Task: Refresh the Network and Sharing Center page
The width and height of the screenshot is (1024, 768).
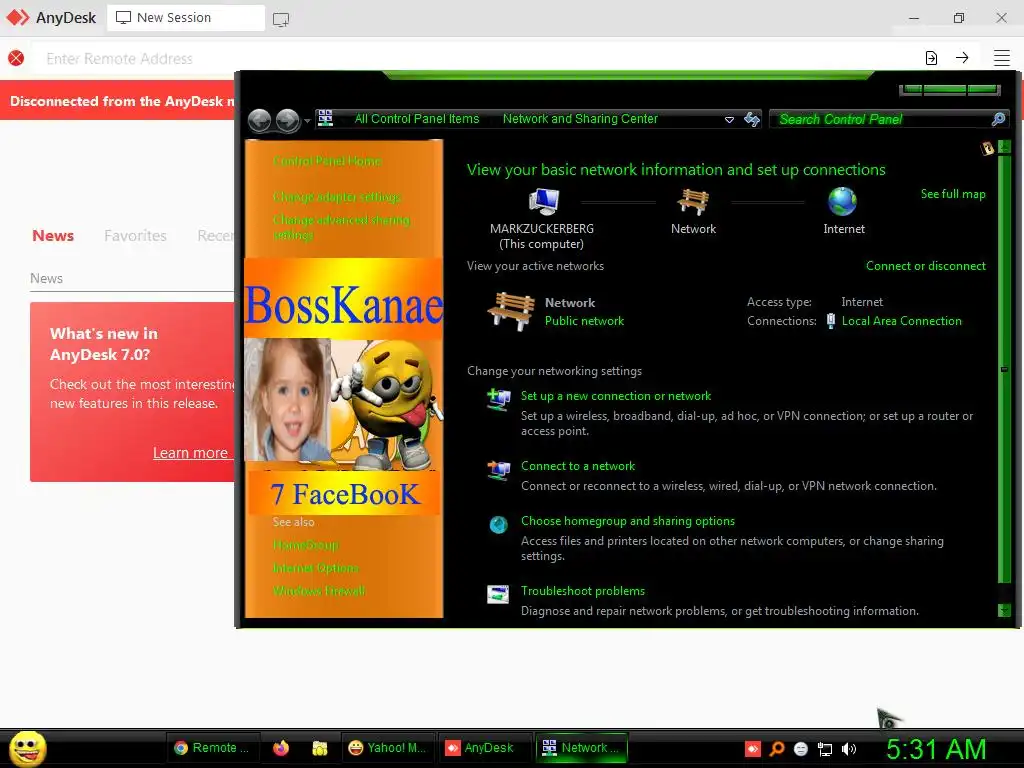Action: [x=752, y=119]
